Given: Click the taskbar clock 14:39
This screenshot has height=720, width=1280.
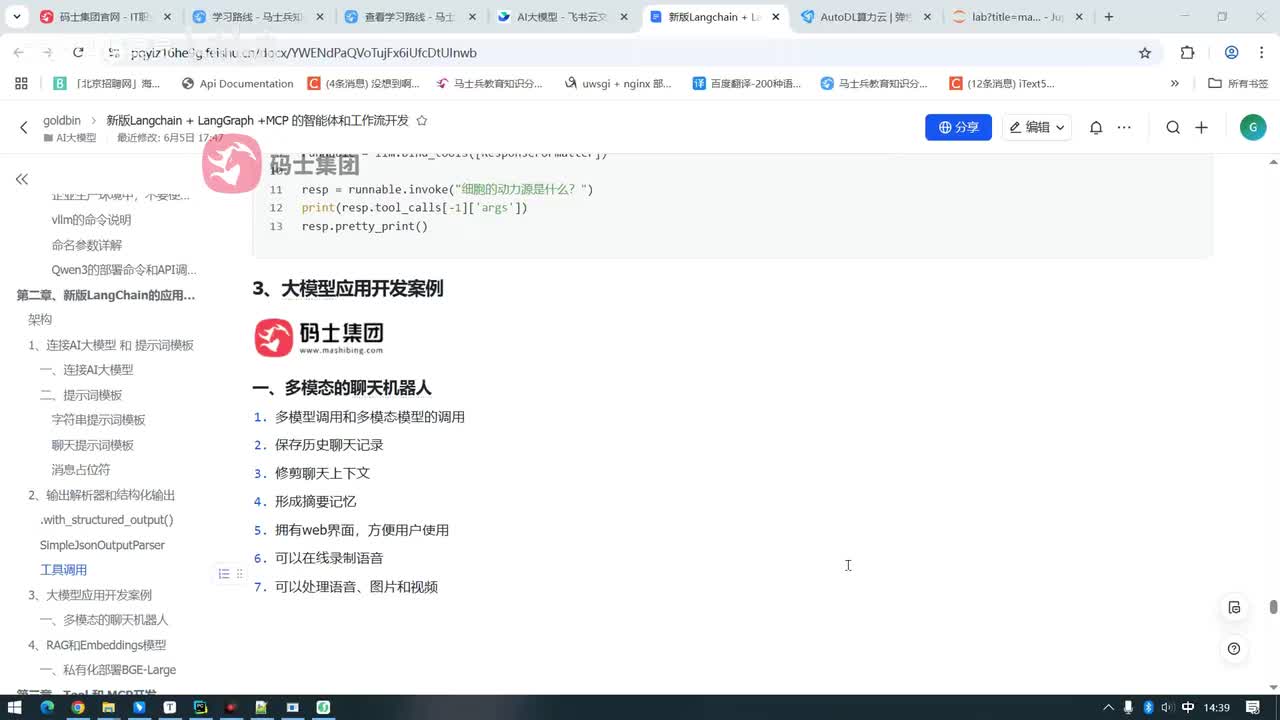Looking at the screenshot, I should point(1217,707).
